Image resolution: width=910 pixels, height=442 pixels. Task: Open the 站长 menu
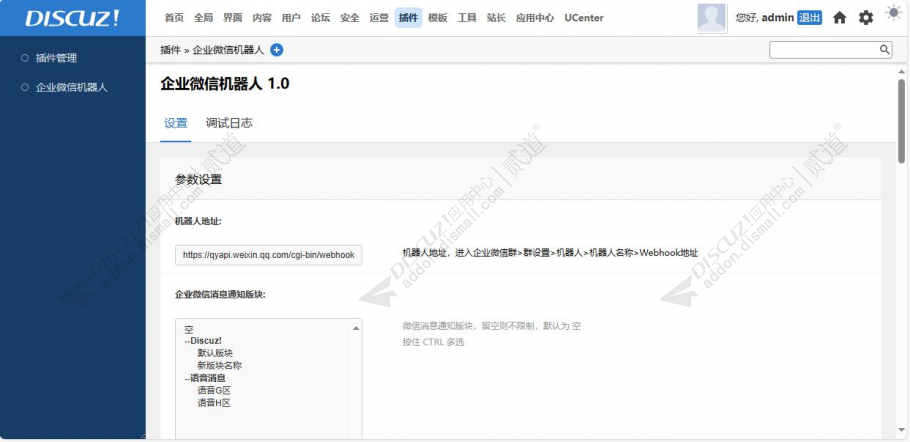click(496, 18)
